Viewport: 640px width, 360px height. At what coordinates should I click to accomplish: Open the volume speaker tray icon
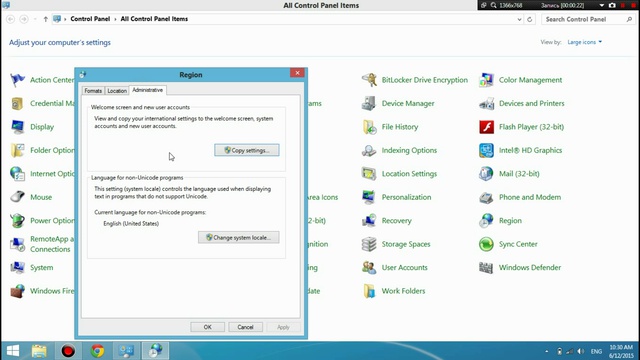581,351
